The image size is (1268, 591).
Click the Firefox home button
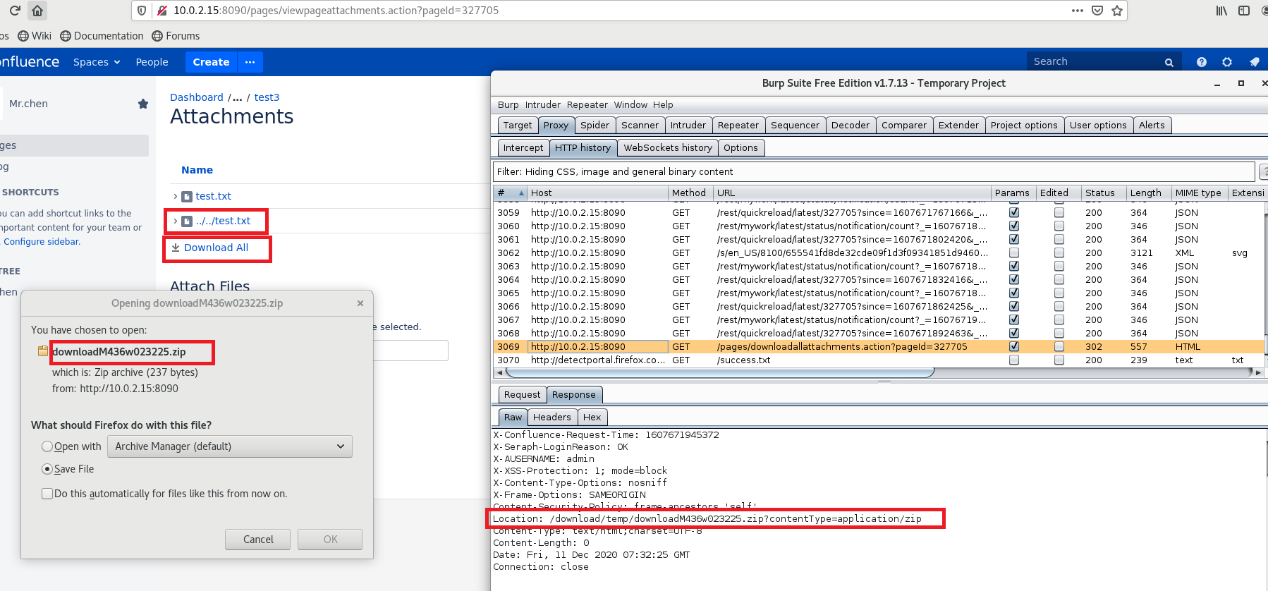(x=37, y=11)
